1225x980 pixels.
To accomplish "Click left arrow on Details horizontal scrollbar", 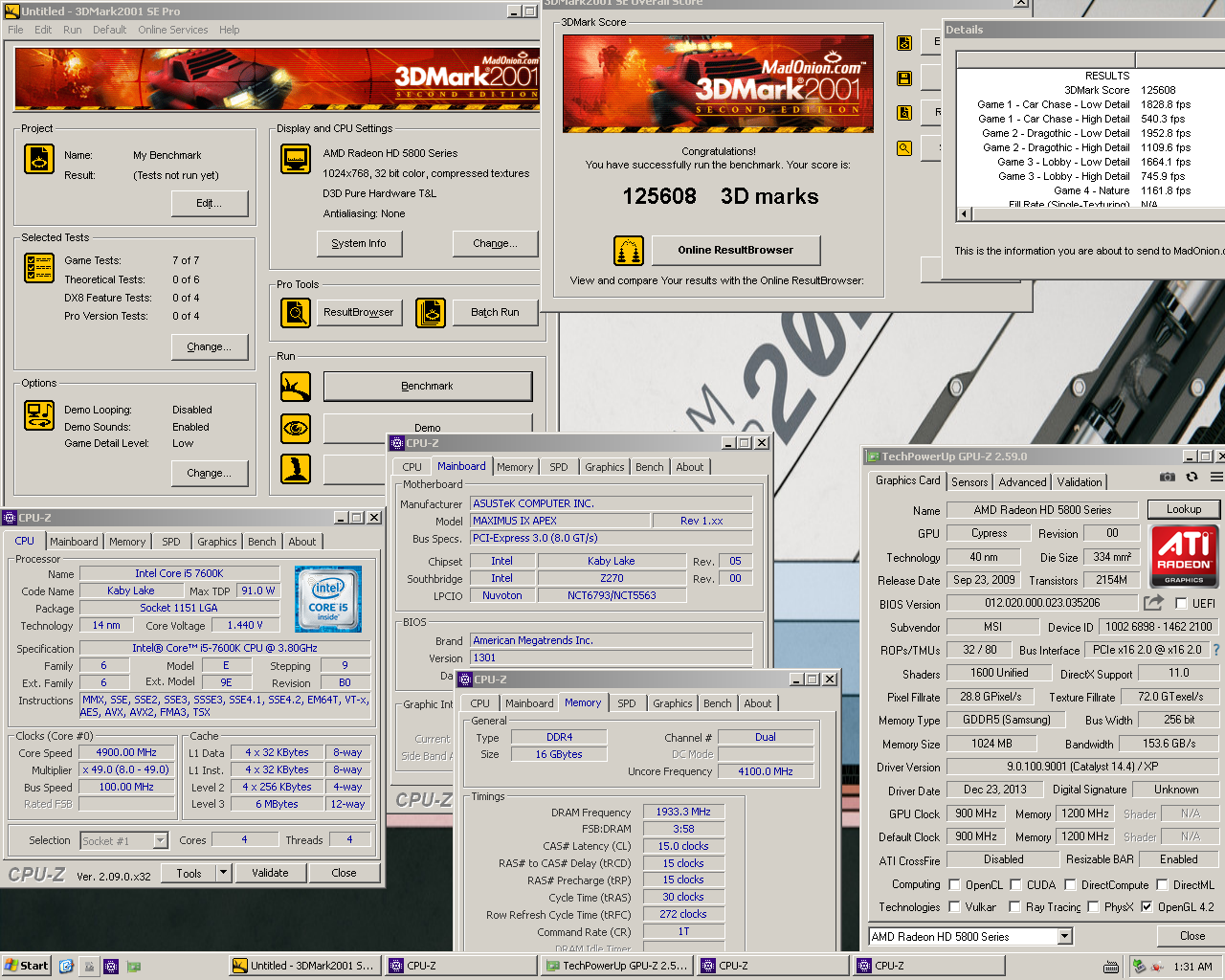I will point(964,214).
